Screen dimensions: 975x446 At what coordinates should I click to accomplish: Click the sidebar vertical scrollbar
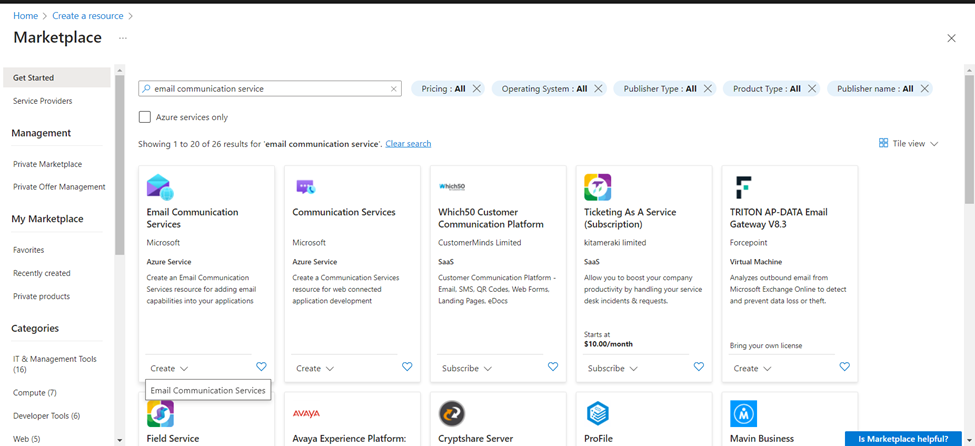click(x=120, y=165)
